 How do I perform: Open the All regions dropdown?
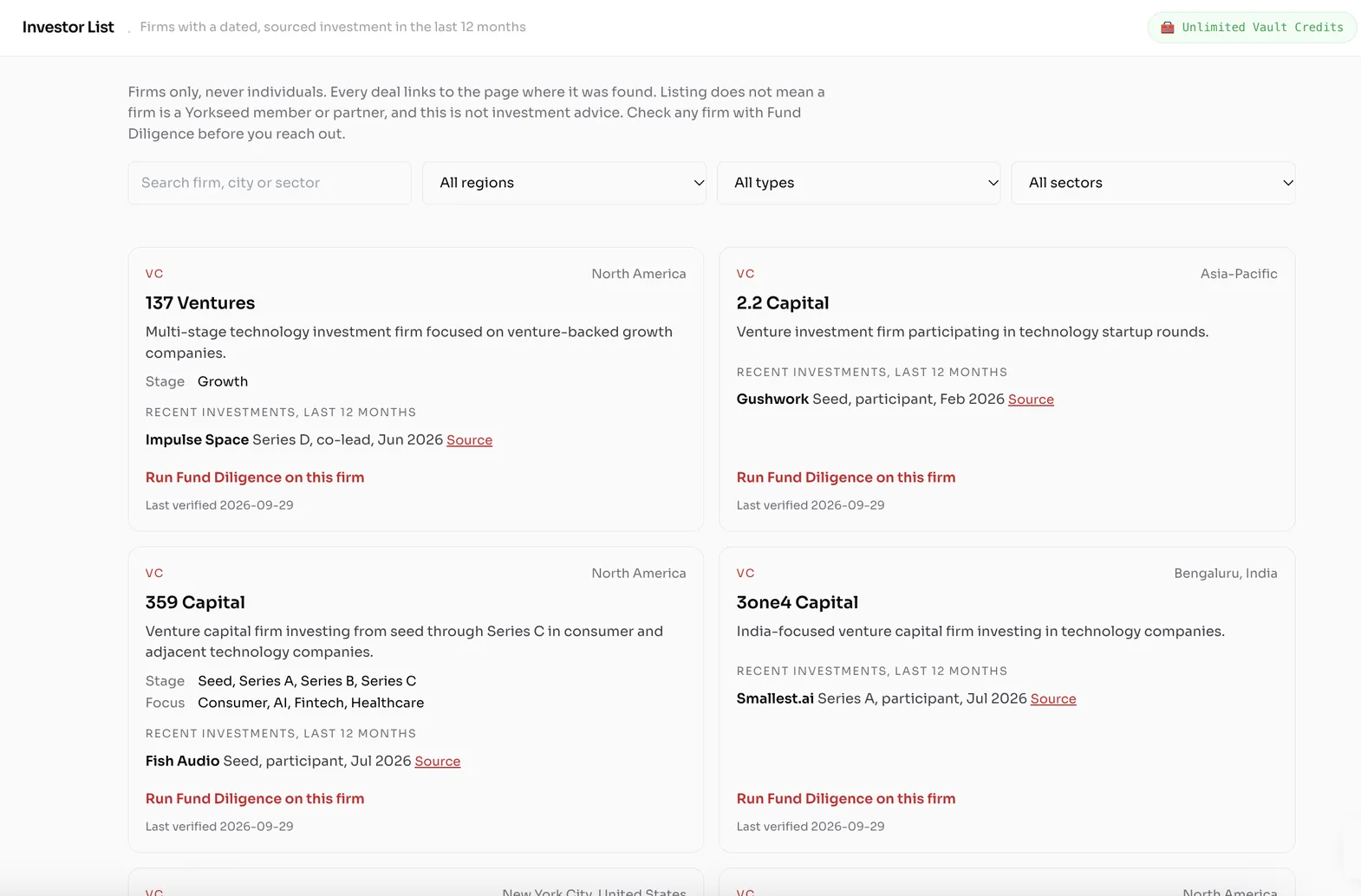point(564,183)
